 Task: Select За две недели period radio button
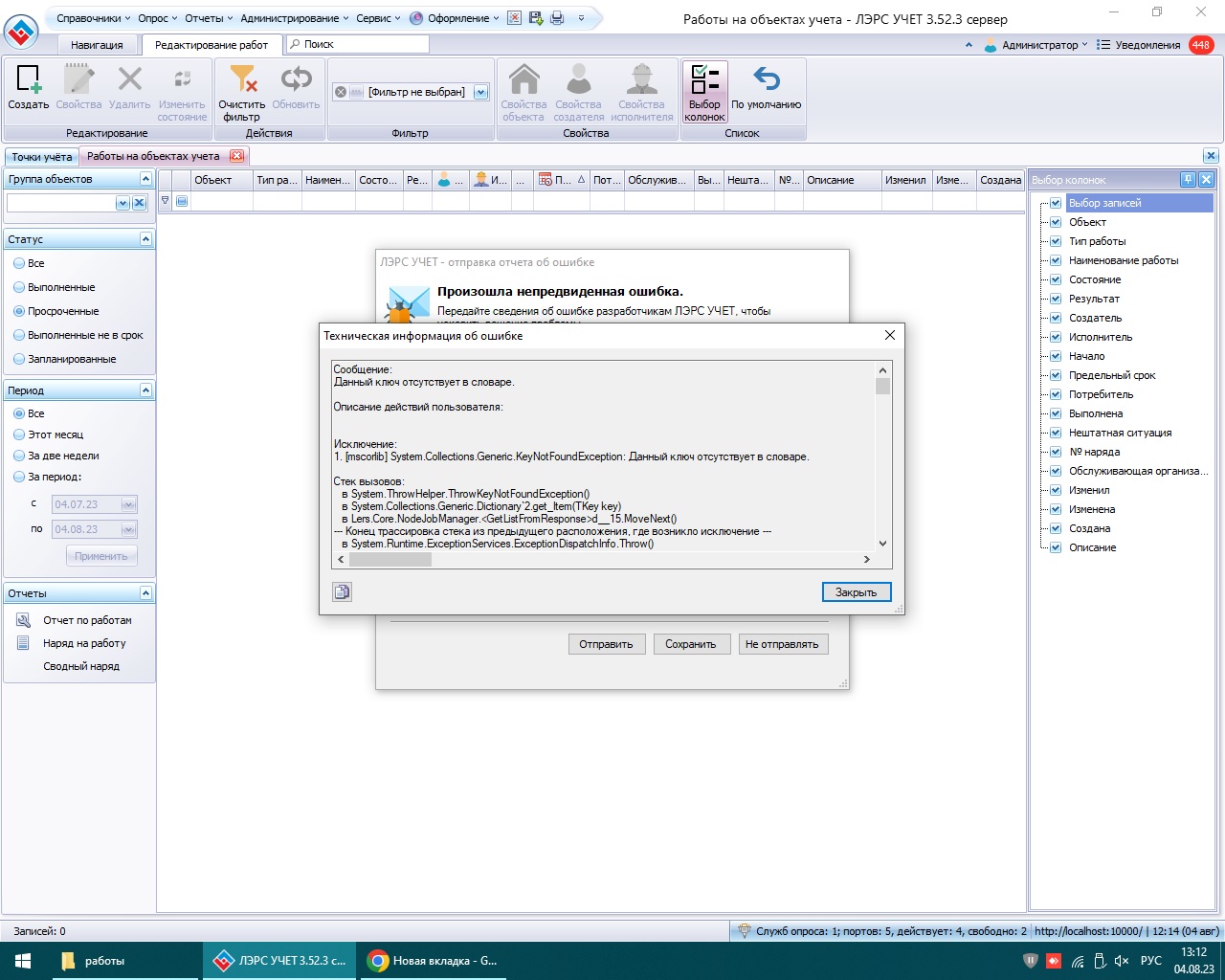[19, 456]
